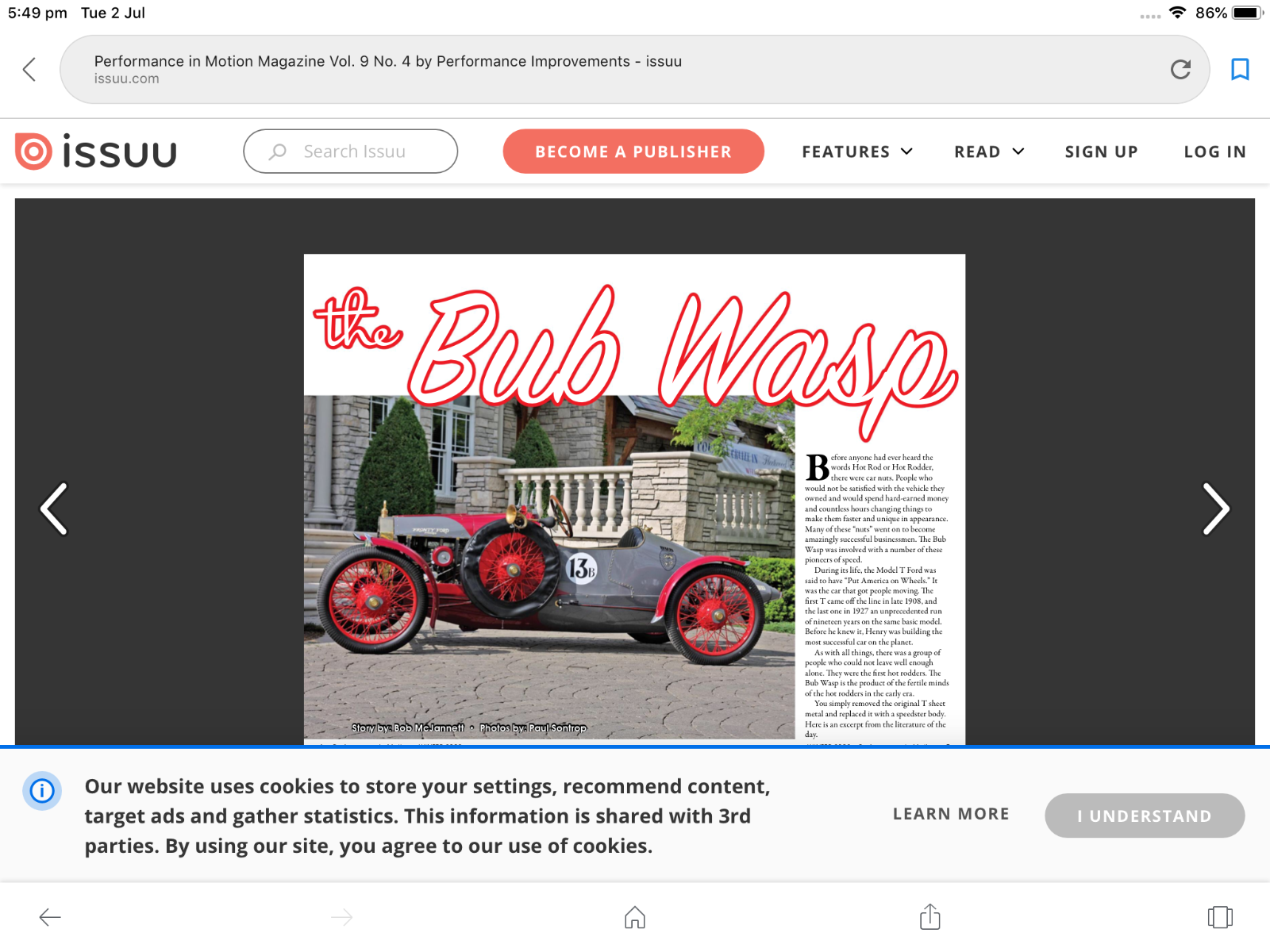
Task: Accept cookies with I Understand button
Action: (1144, 816)
